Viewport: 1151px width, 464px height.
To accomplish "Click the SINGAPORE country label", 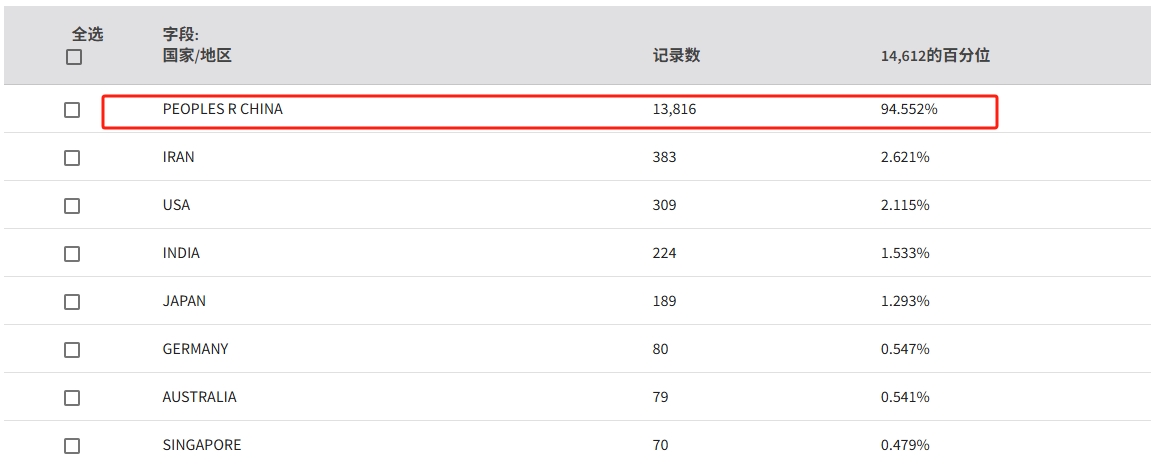I will click(x=201, y=445).
